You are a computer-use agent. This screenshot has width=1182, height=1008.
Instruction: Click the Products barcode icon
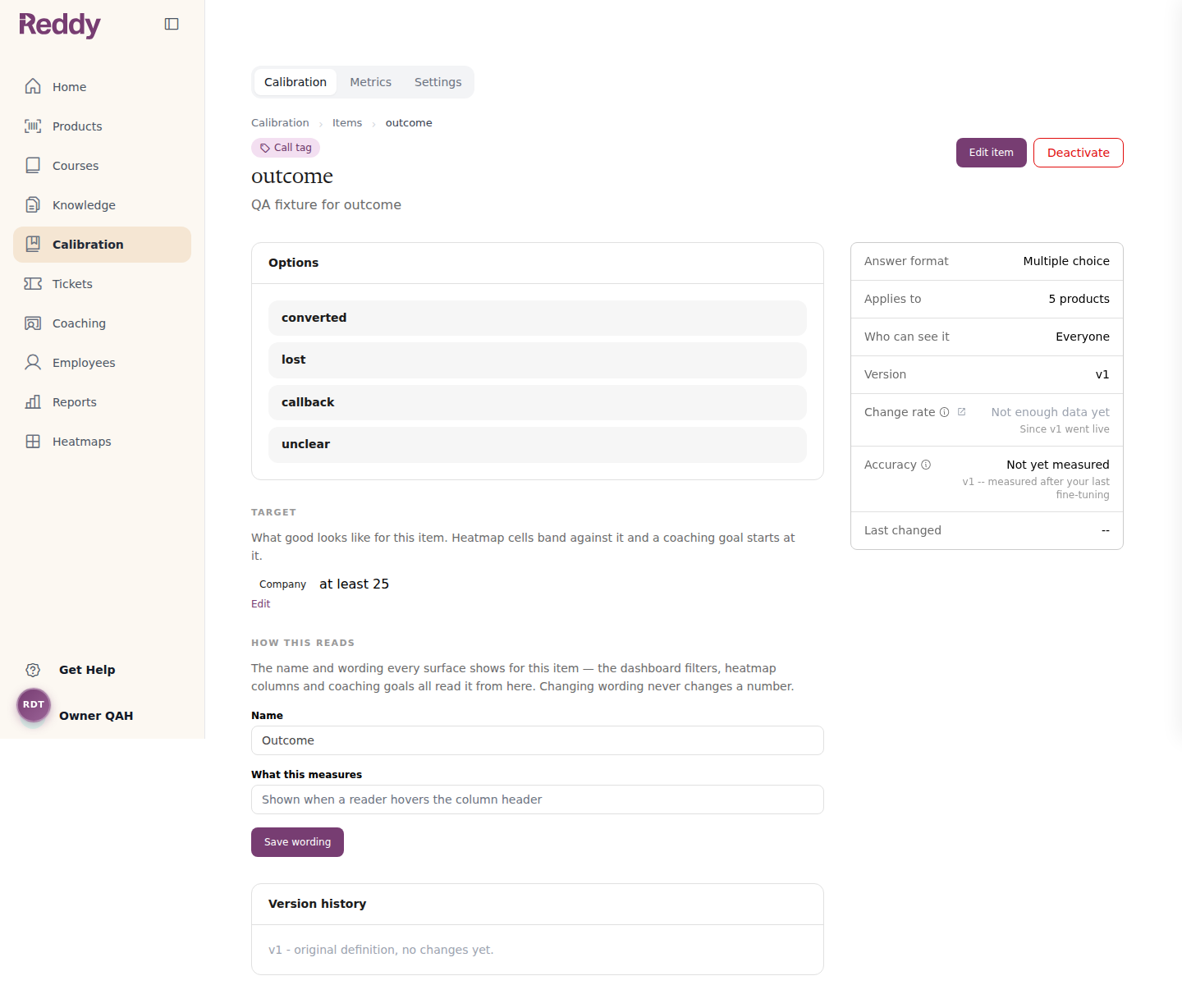33,126
